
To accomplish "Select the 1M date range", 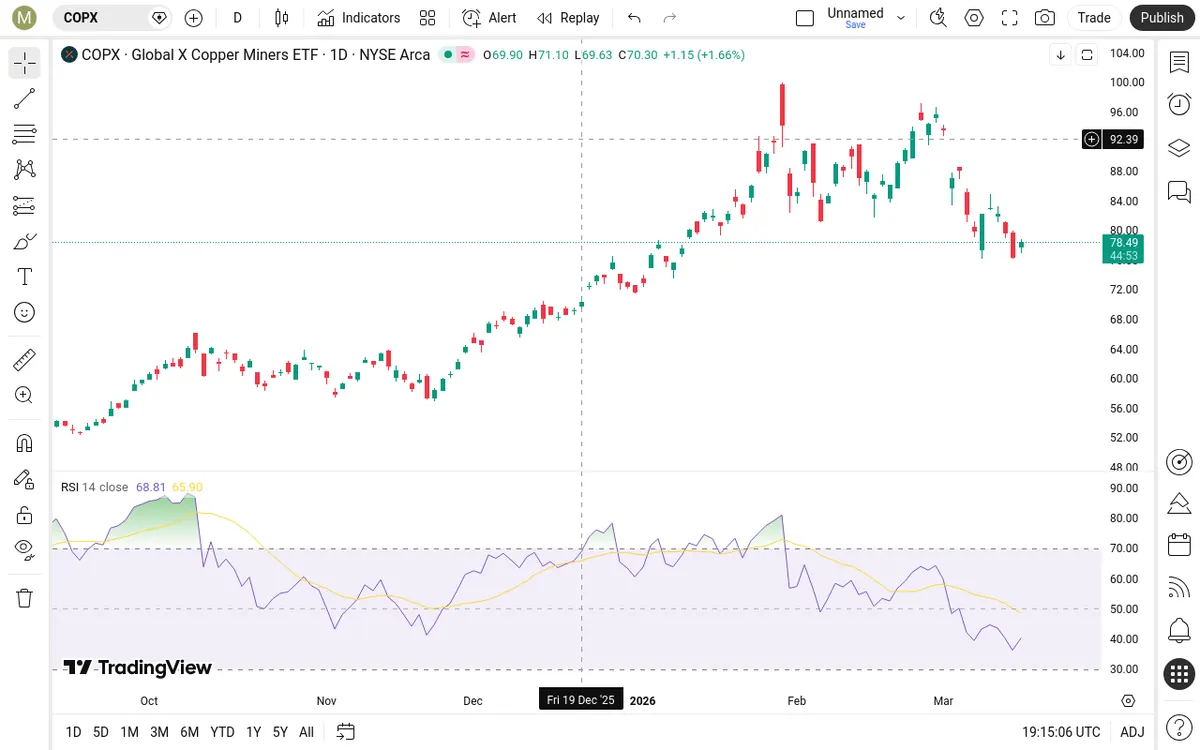I will point(129,732).
